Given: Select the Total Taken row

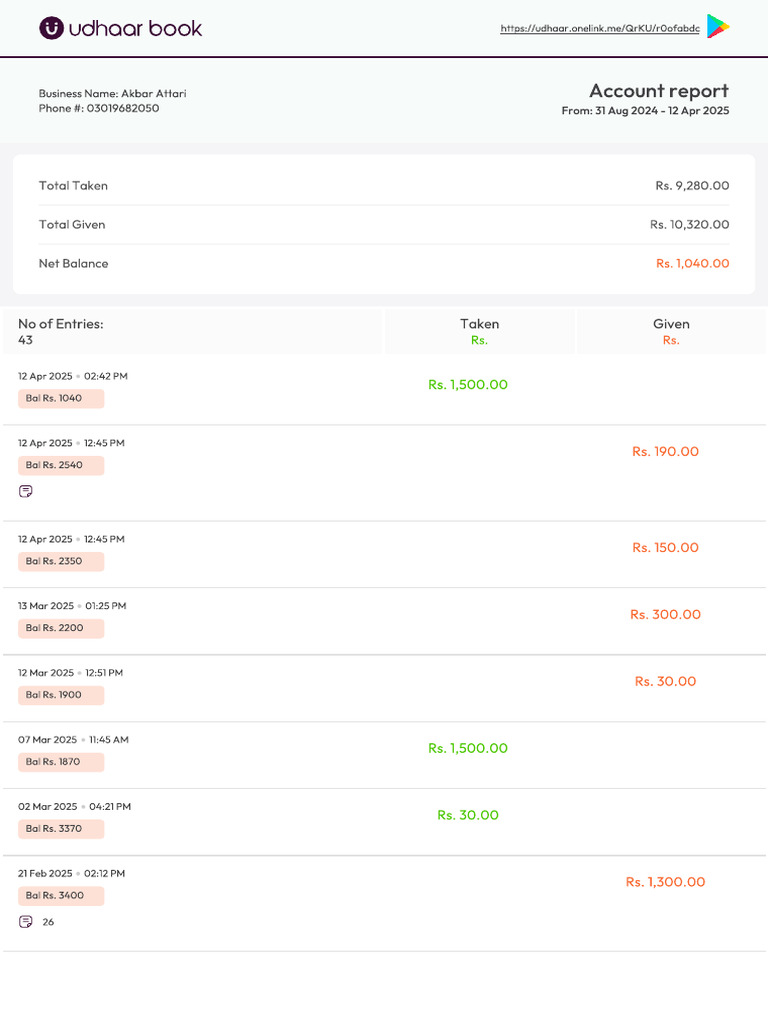Looking at the screenshot, I should point(383,186).
